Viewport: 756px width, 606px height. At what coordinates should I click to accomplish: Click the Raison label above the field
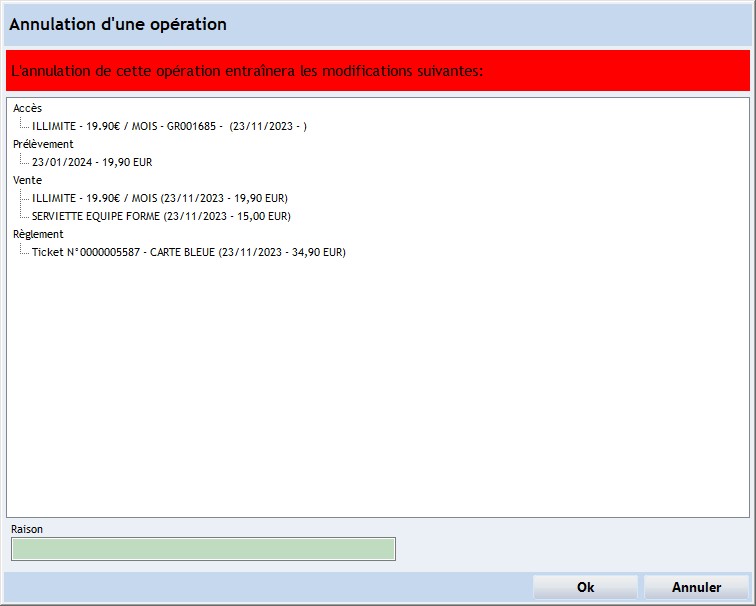(27, 529)
